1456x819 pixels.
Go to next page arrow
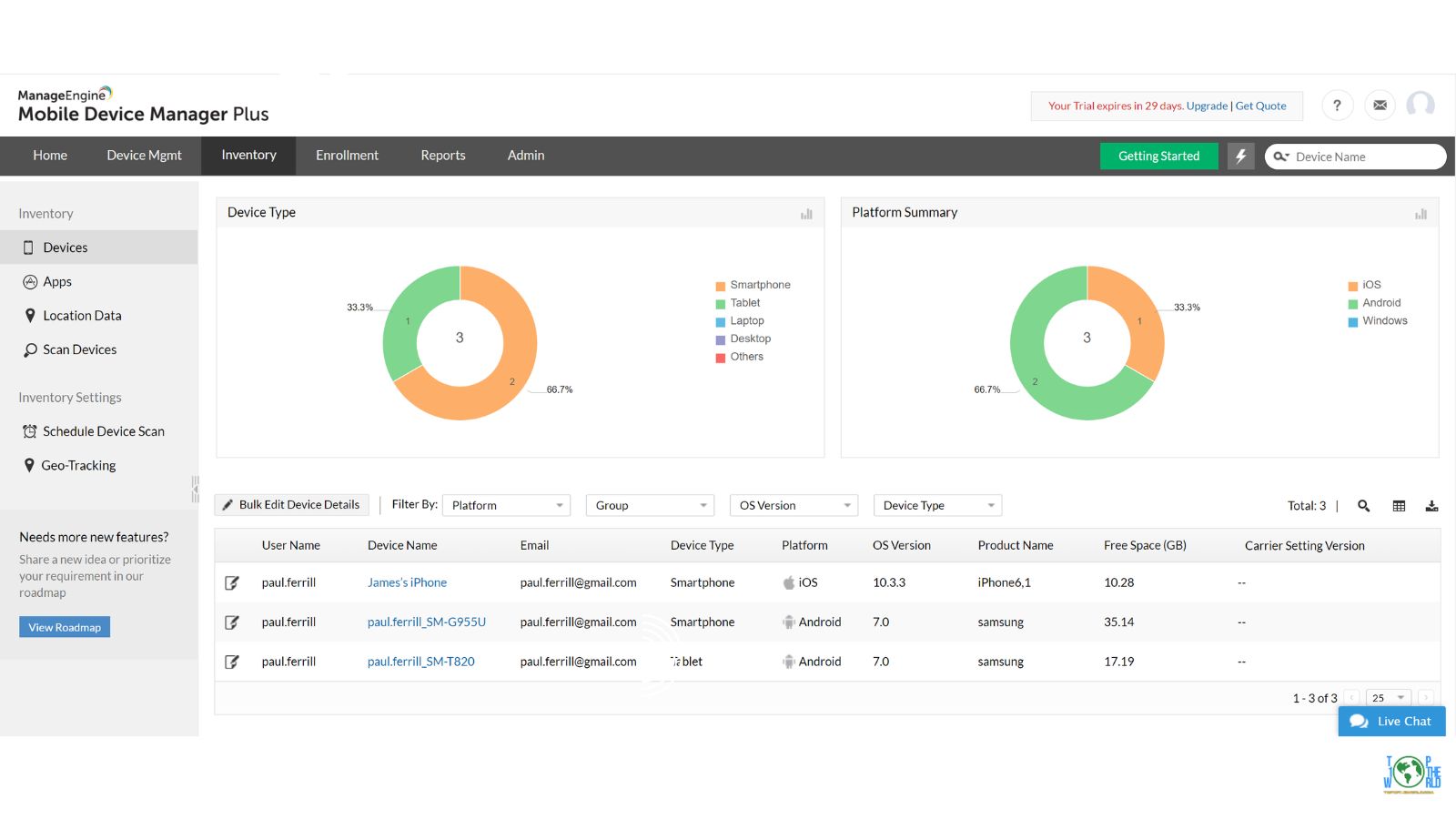point(1425,698)
